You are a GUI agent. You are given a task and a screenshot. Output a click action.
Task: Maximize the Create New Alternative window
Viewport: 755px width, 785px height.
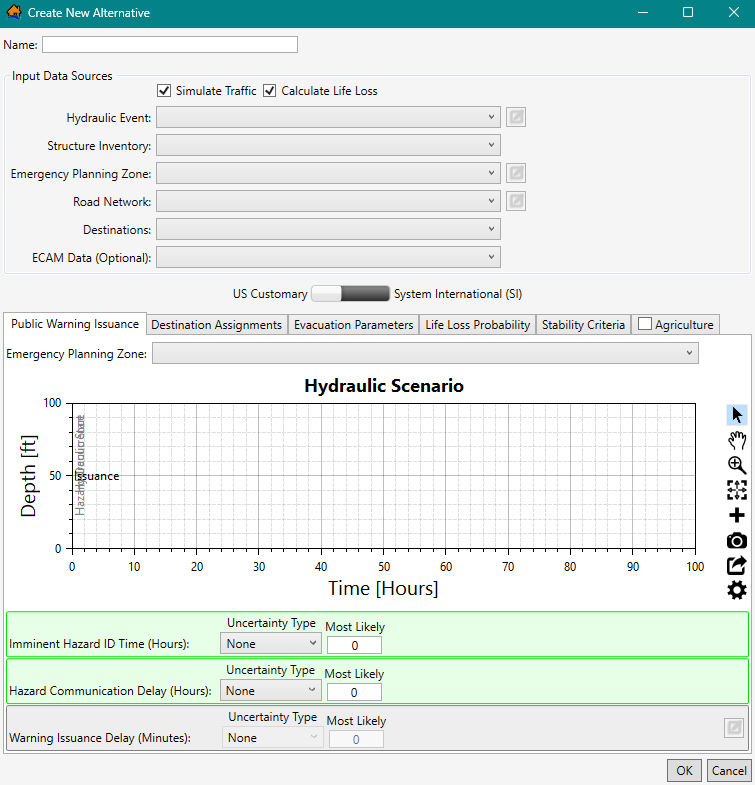[688, 13]
